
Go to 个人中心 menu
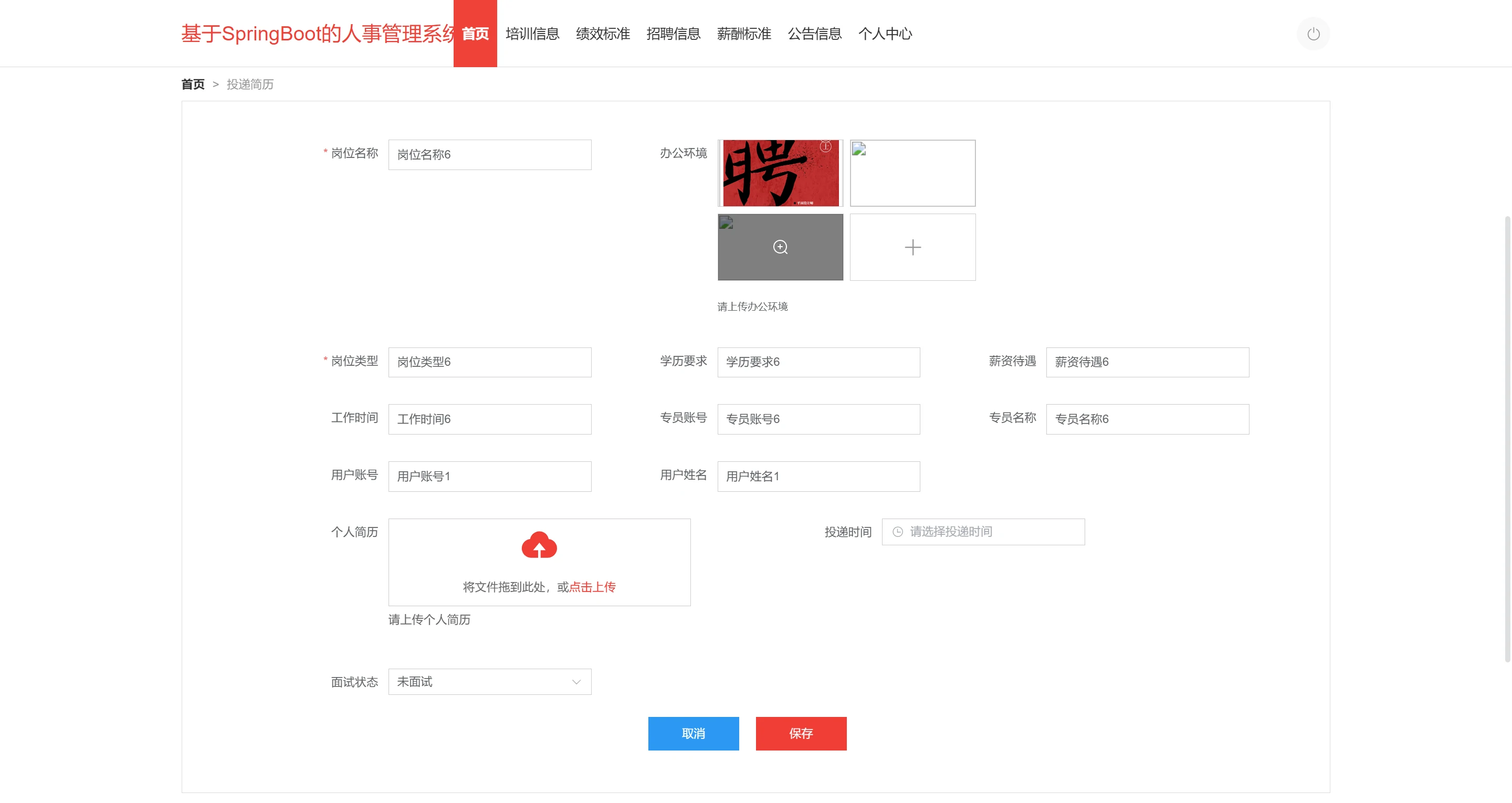pos(885,34)
